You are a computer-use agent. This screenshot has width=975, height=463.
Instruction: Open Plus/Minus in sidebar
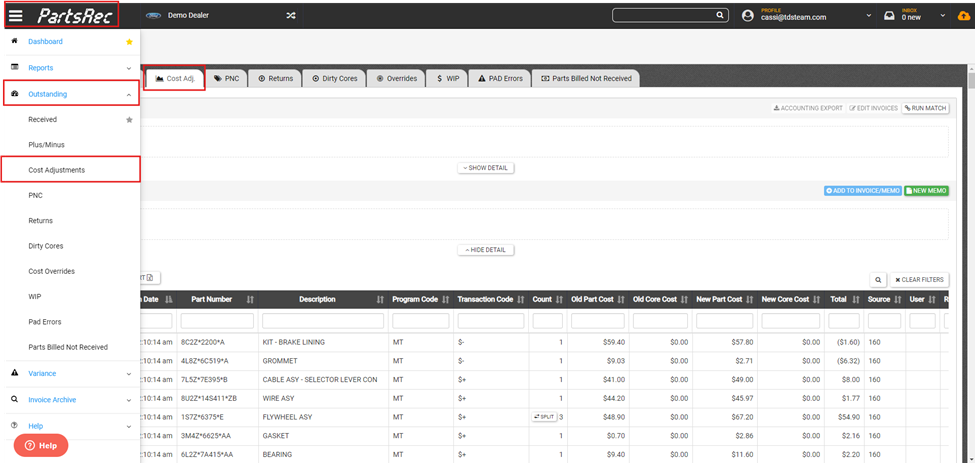[x=47, y=145]
